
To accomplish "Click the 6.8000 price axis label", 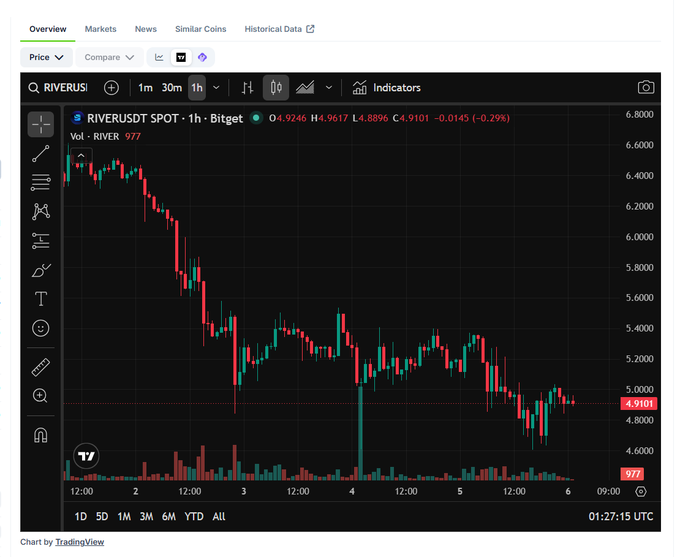I will point(639,115).
